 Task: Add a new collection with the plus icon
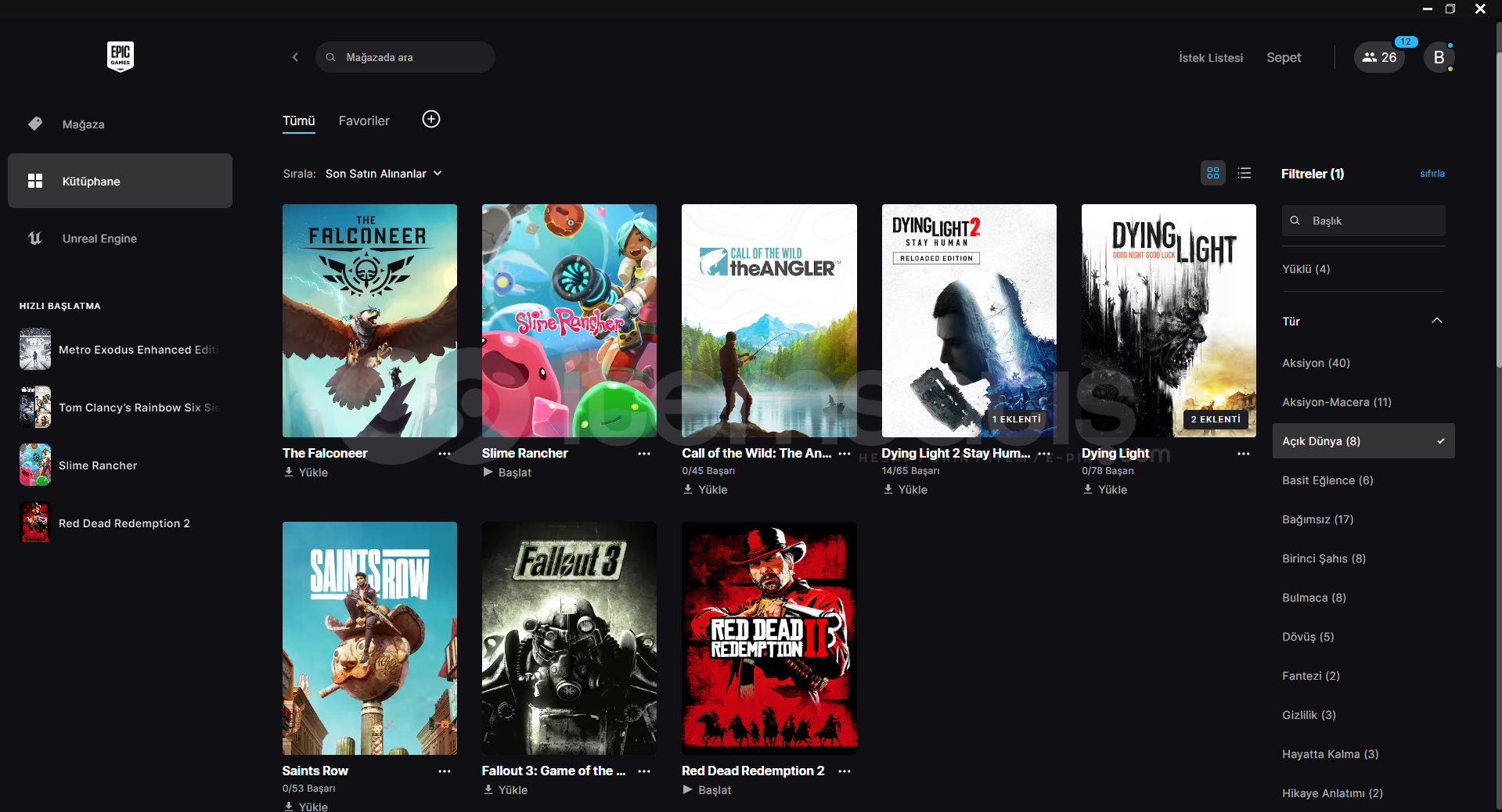(x=431, y=119)
